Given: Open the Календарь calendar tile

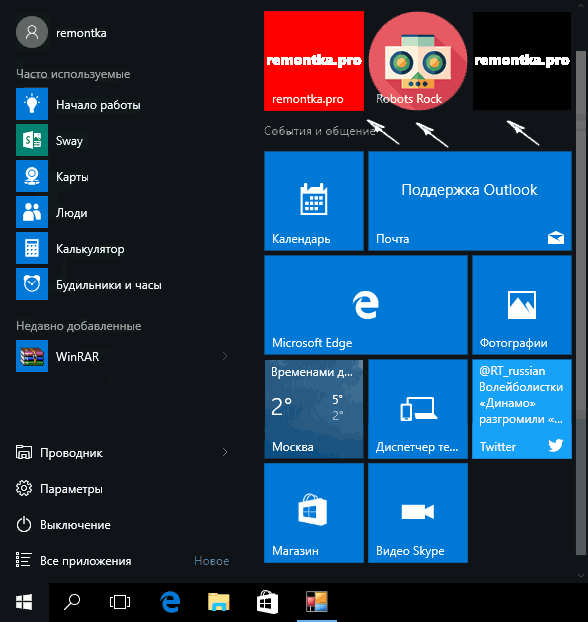Looking at the screenshot, I should pos(314,201).
